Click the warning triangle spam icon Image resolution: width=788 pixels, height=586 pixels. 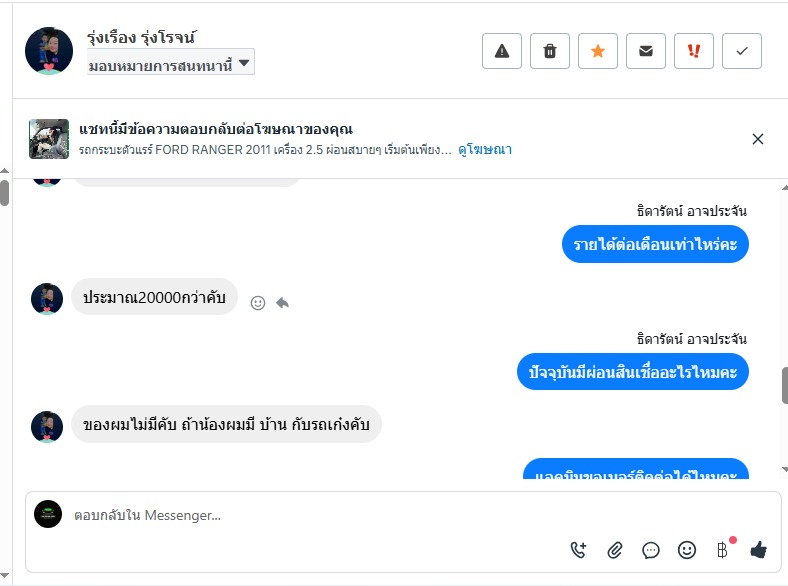502,51
